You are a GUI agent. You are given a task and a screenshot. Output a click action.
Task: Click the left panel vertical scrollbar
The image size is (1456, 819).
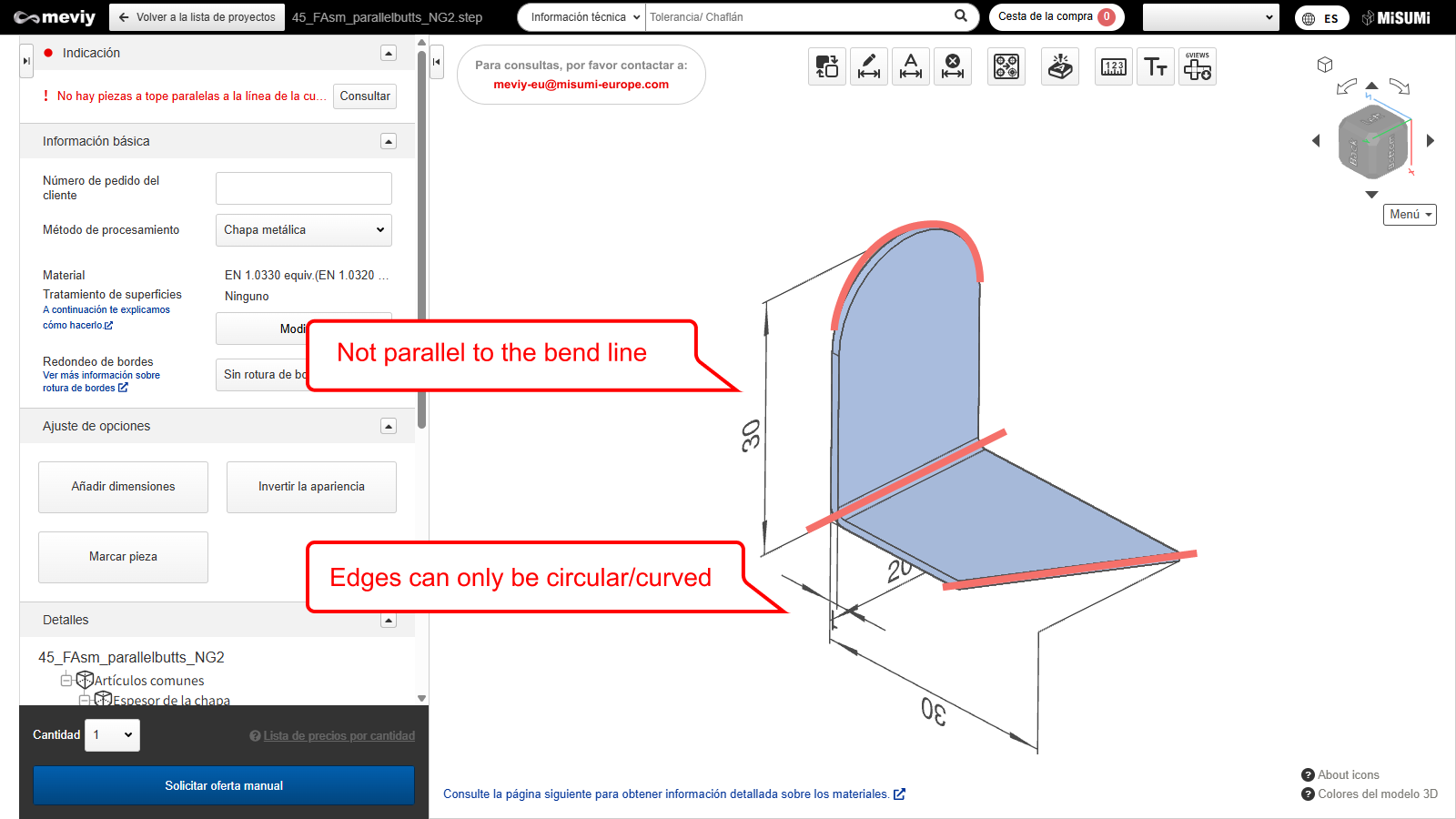[x=421, y=237]
